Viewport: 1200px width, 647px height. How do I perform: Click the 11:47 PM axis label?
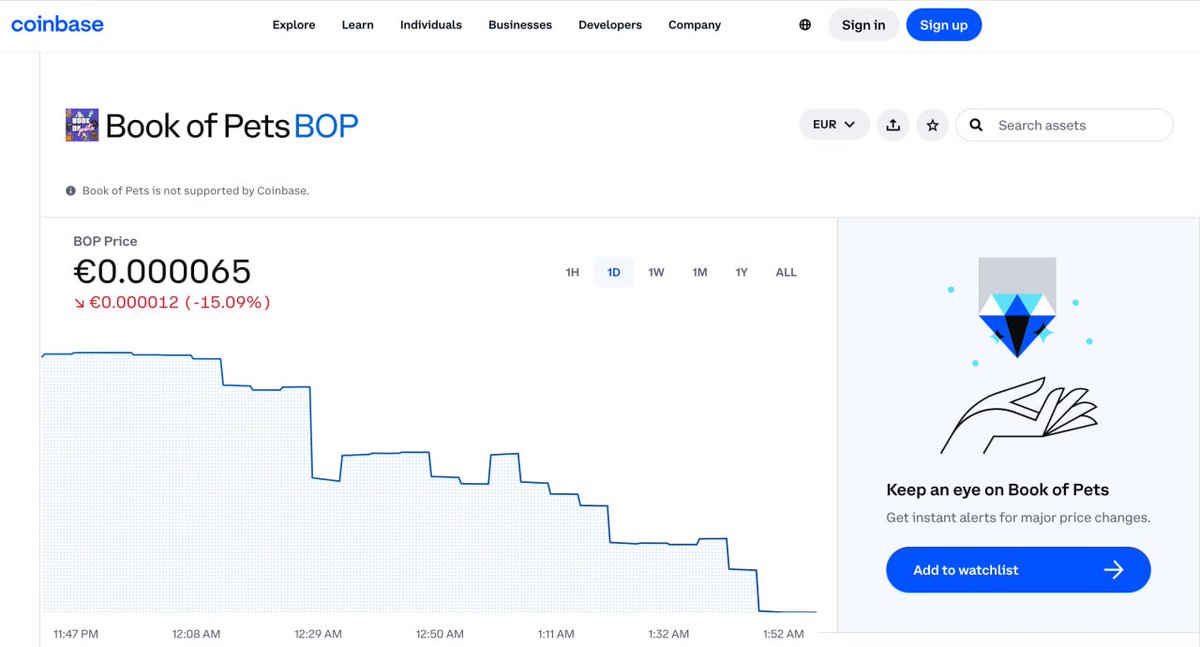75,634
